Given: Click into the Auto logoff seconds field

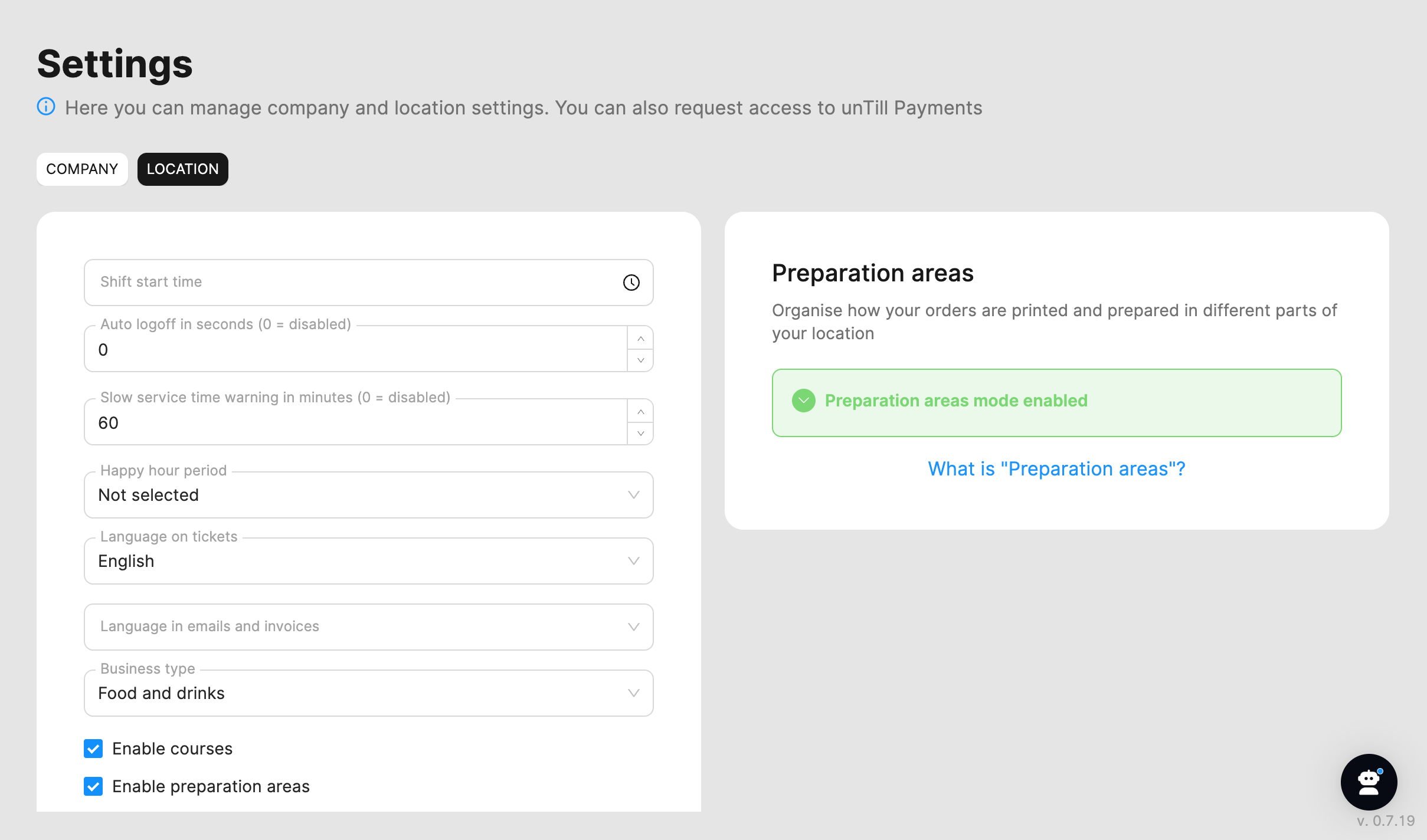Looking at the screenshot, I should click(354, 350).
